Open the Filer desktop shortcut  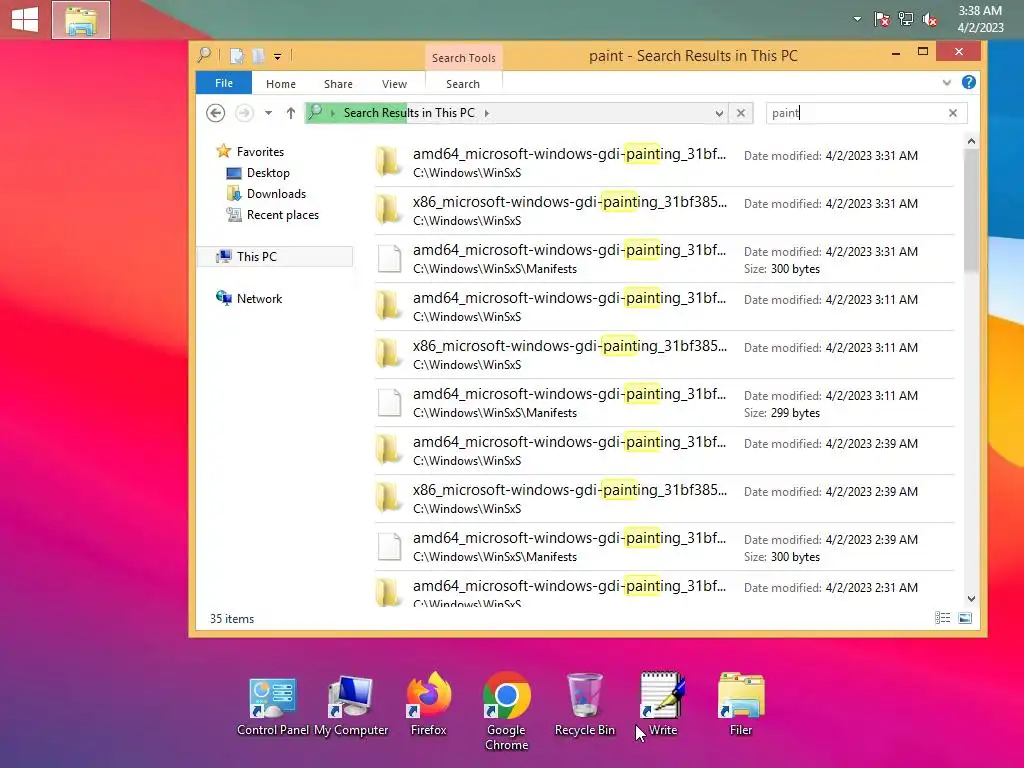click(741, 705)
